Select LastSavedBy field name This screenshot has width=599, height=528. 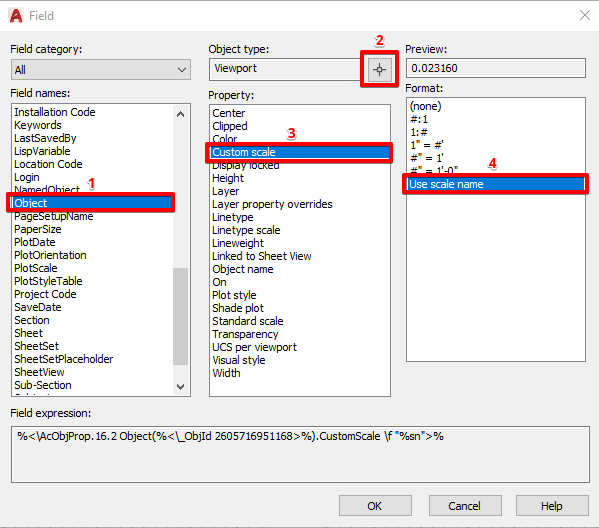point(45,138)
